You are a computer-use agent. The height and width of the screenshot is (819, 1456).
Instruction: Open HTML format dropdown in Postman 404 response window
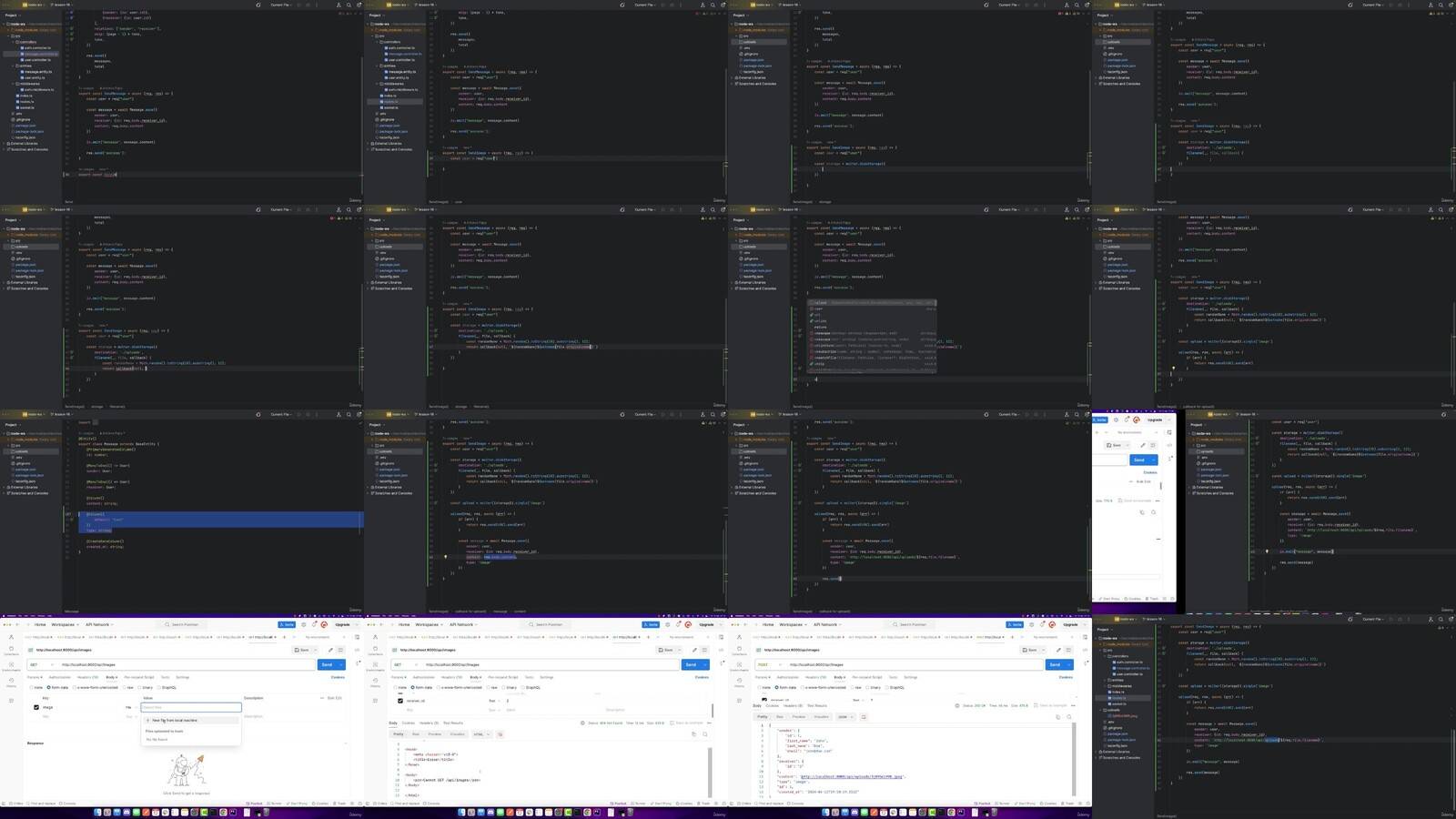click(481, 734)
